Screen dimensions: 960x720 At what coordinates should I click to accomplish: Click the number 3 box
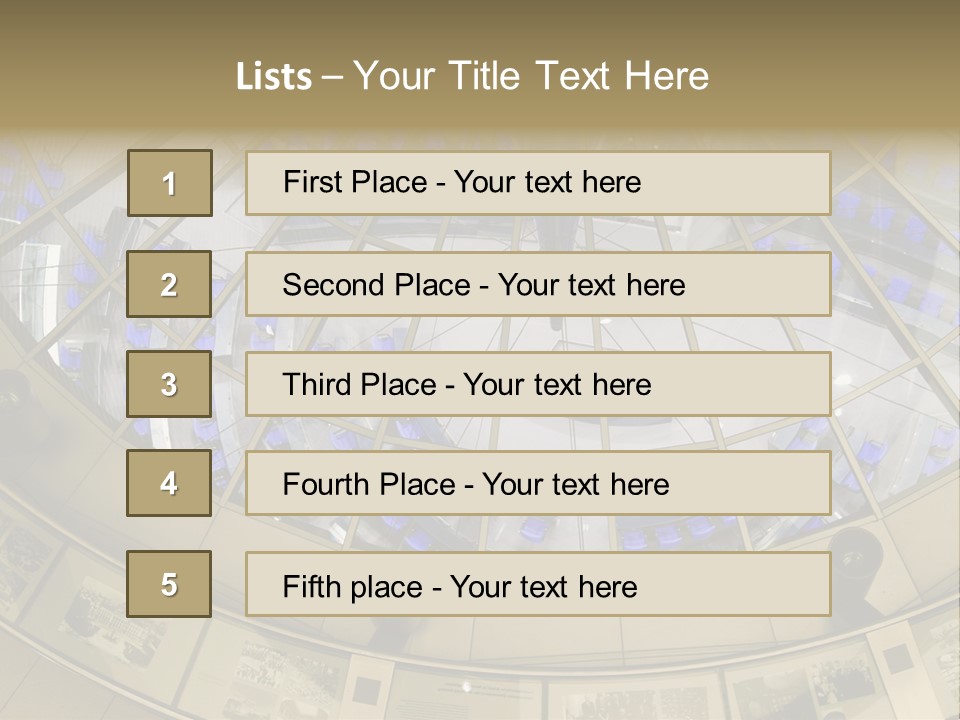tap(169, 384)
